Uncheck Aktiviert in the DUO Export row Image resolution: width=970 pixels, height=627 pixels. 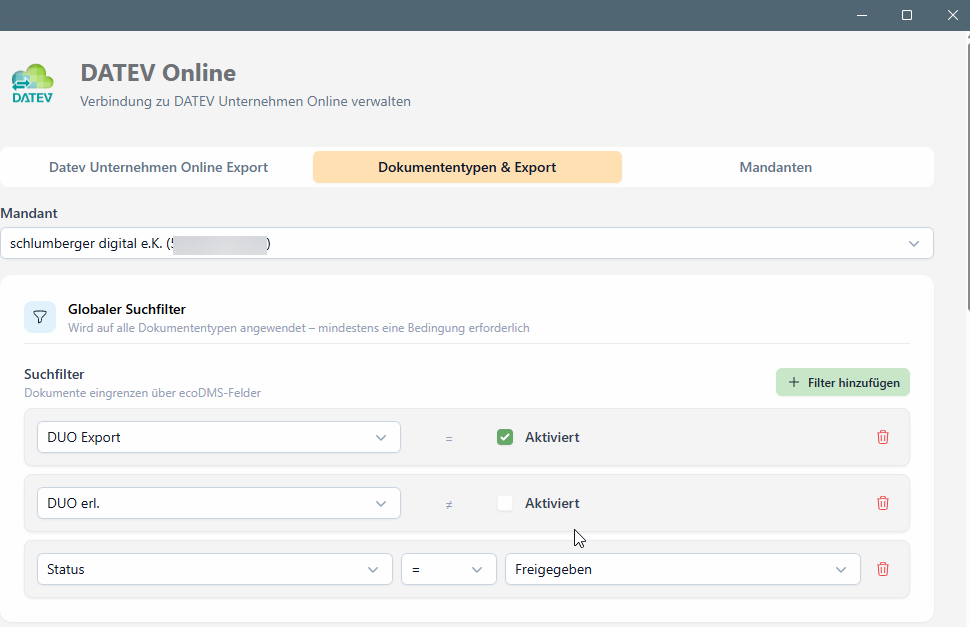tap(505, 437)
